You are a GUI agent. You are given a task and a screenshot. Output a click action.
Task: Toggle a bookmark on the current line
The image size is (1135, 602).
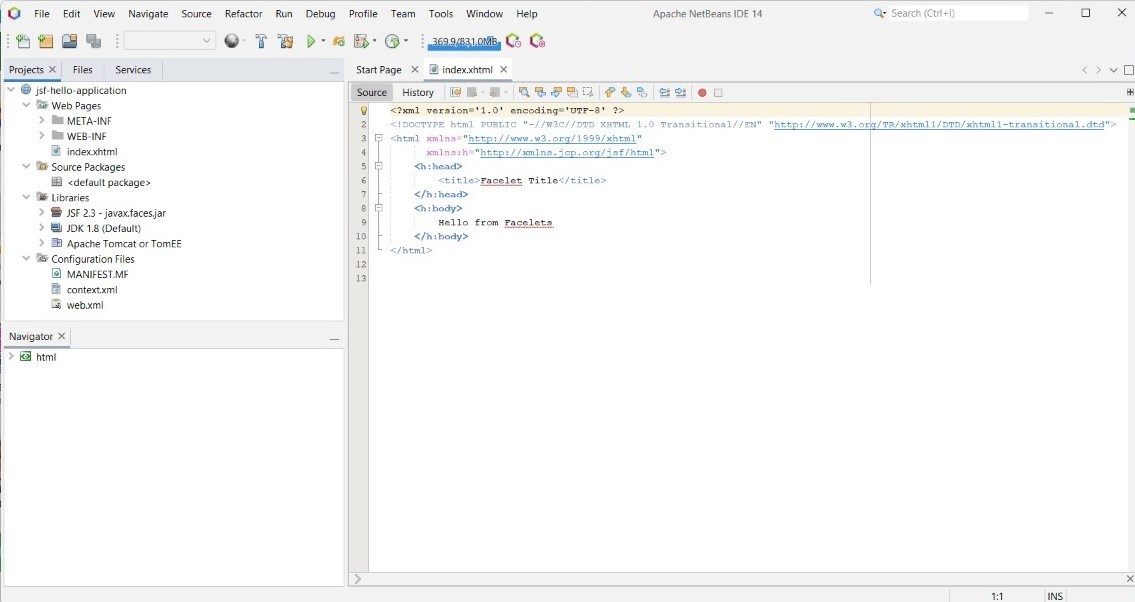(641, 91)
